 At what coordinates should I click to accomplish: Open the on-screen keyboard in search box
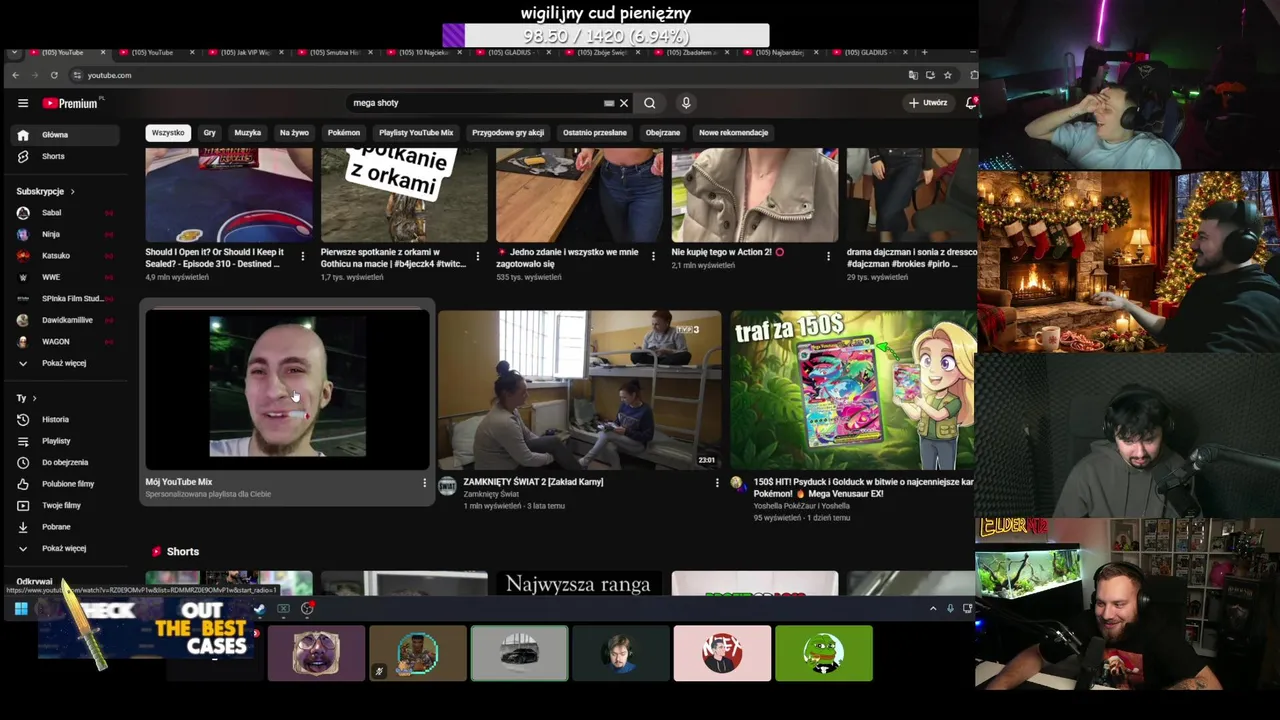[608, 103]
